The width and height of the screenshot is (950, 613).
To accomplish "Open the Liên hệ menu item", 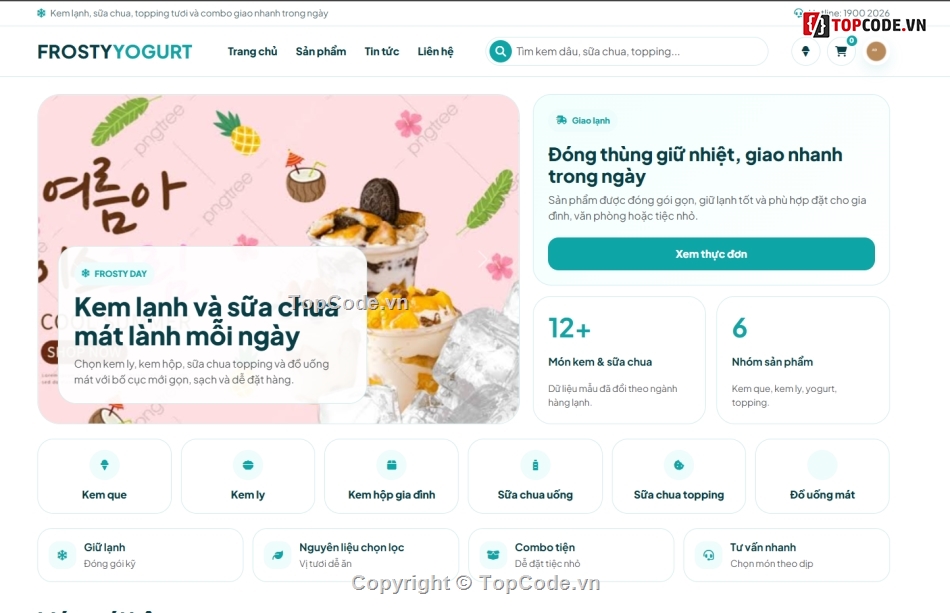I will [x=435, y=51].
